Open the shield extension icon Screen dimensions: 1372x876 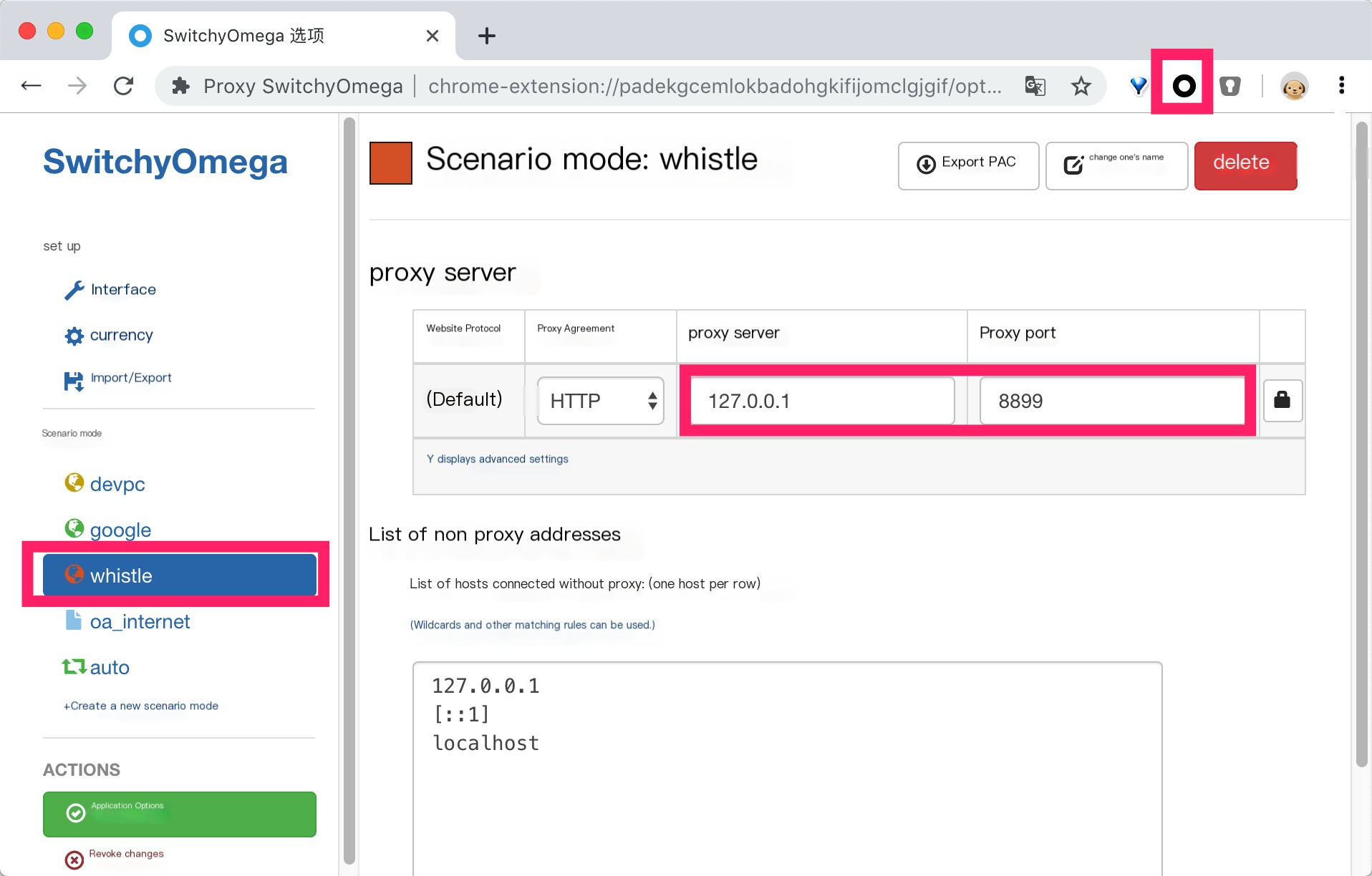[1230, 86]
